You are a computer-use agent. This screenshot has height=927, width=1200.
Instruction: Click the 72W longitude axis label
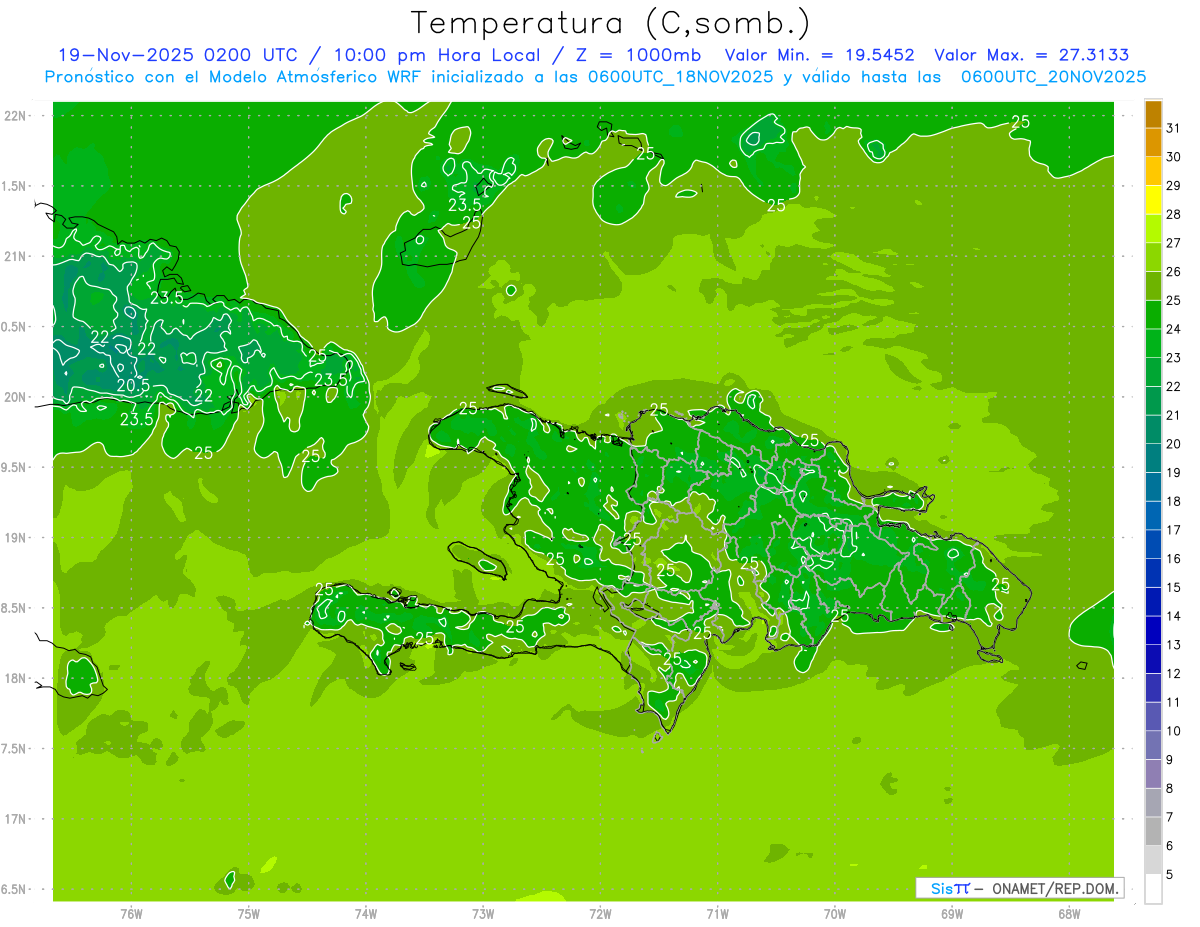(x=601, y=913)
